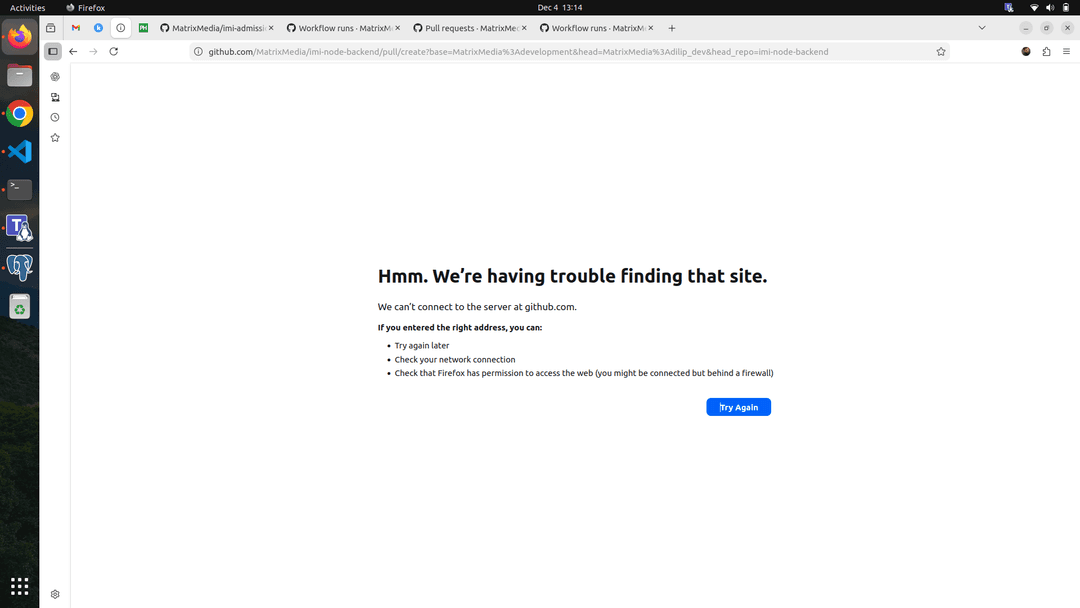Open the Bookmarks sidebar panel
The height and width of the screenshot is (608, 1080).
pyautogui.click(x=55, y=138)
